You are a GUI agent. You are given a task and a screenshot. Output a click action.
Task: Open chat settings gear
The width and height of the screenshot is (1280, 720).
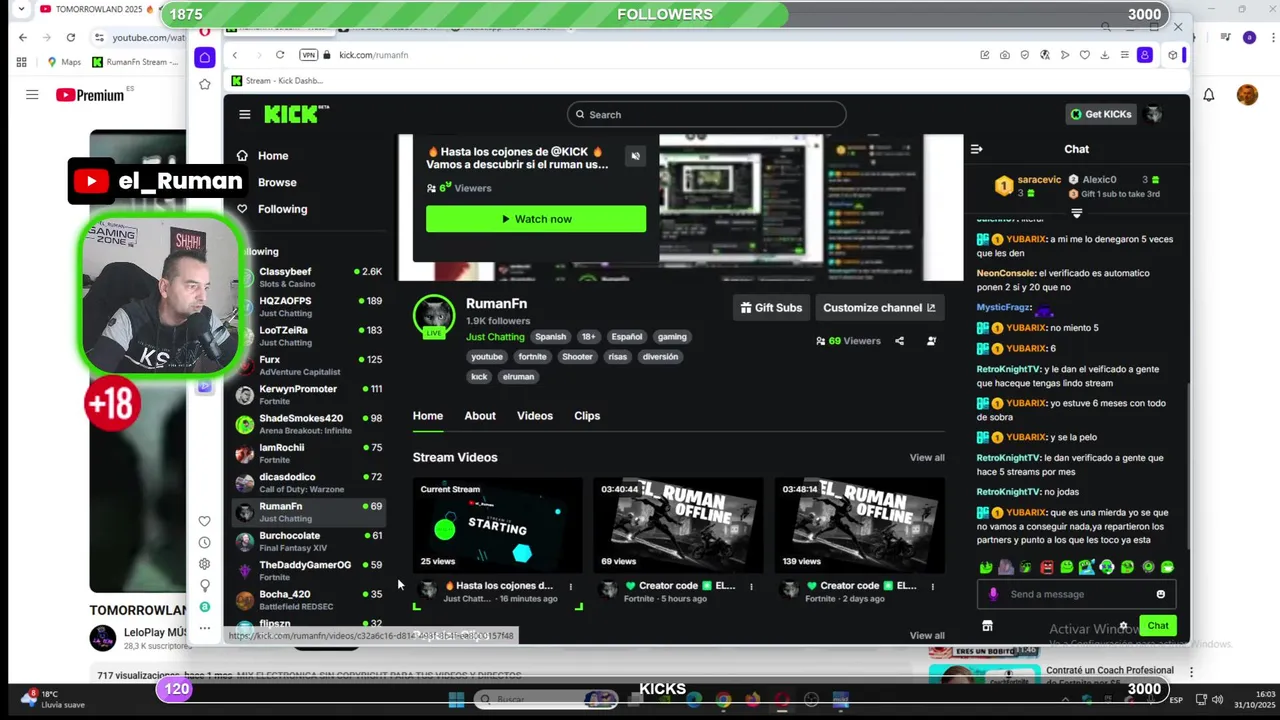pos(1124,626)
